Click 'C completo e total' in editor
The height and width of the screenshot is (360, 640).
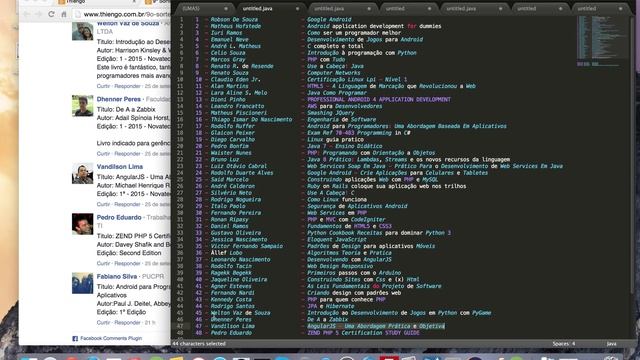336,46
